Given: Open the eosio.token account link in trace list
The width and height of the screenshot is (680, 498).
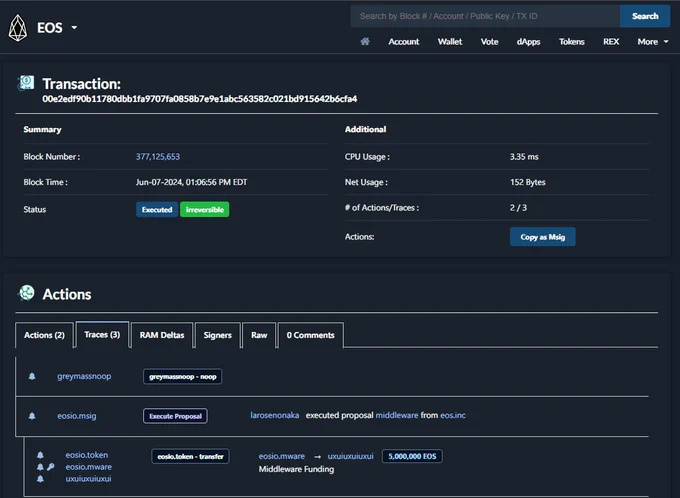Looking at the screenshot, I should pyautogui.click(x=87, y=455).
